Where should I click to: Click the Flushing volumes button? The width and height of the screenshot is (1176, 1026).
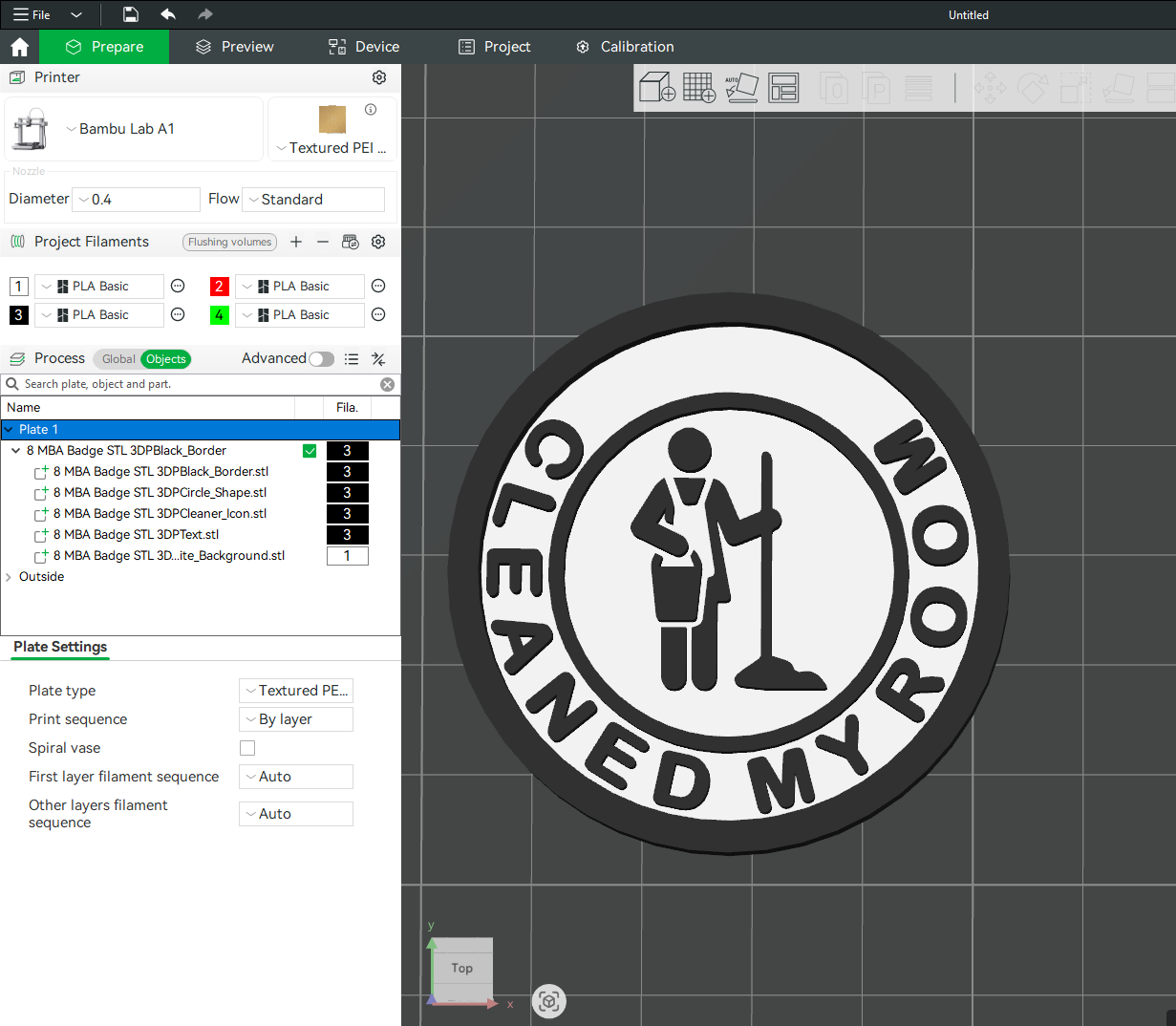tap(229, 242)
